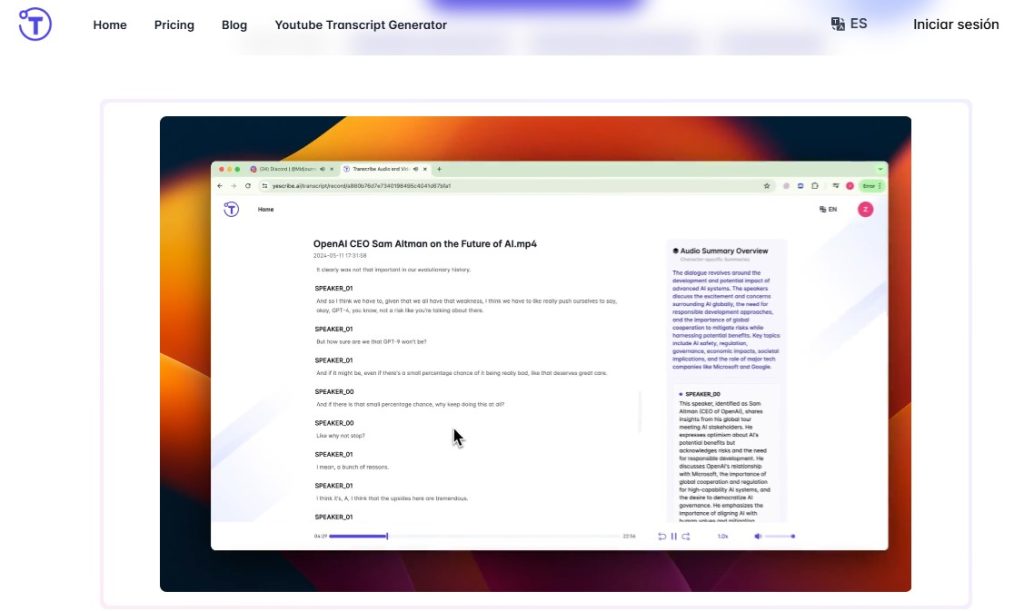
Task: Click the Iniciar sesión button
Action: [x=955, y=25]
